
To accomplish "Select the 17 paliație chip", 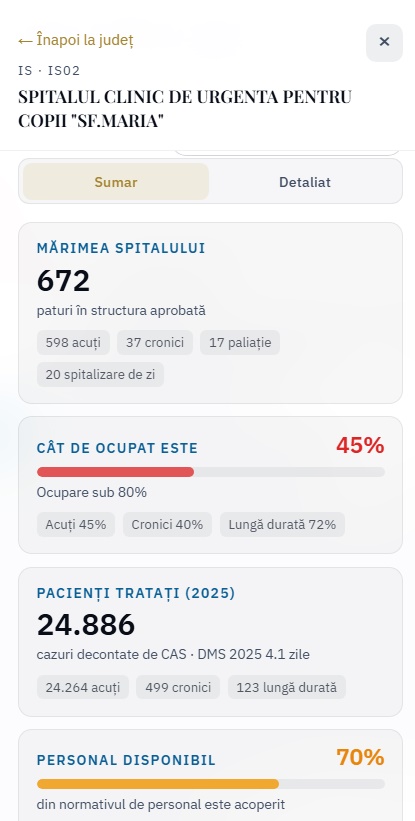I will click(x=240, y=342).
